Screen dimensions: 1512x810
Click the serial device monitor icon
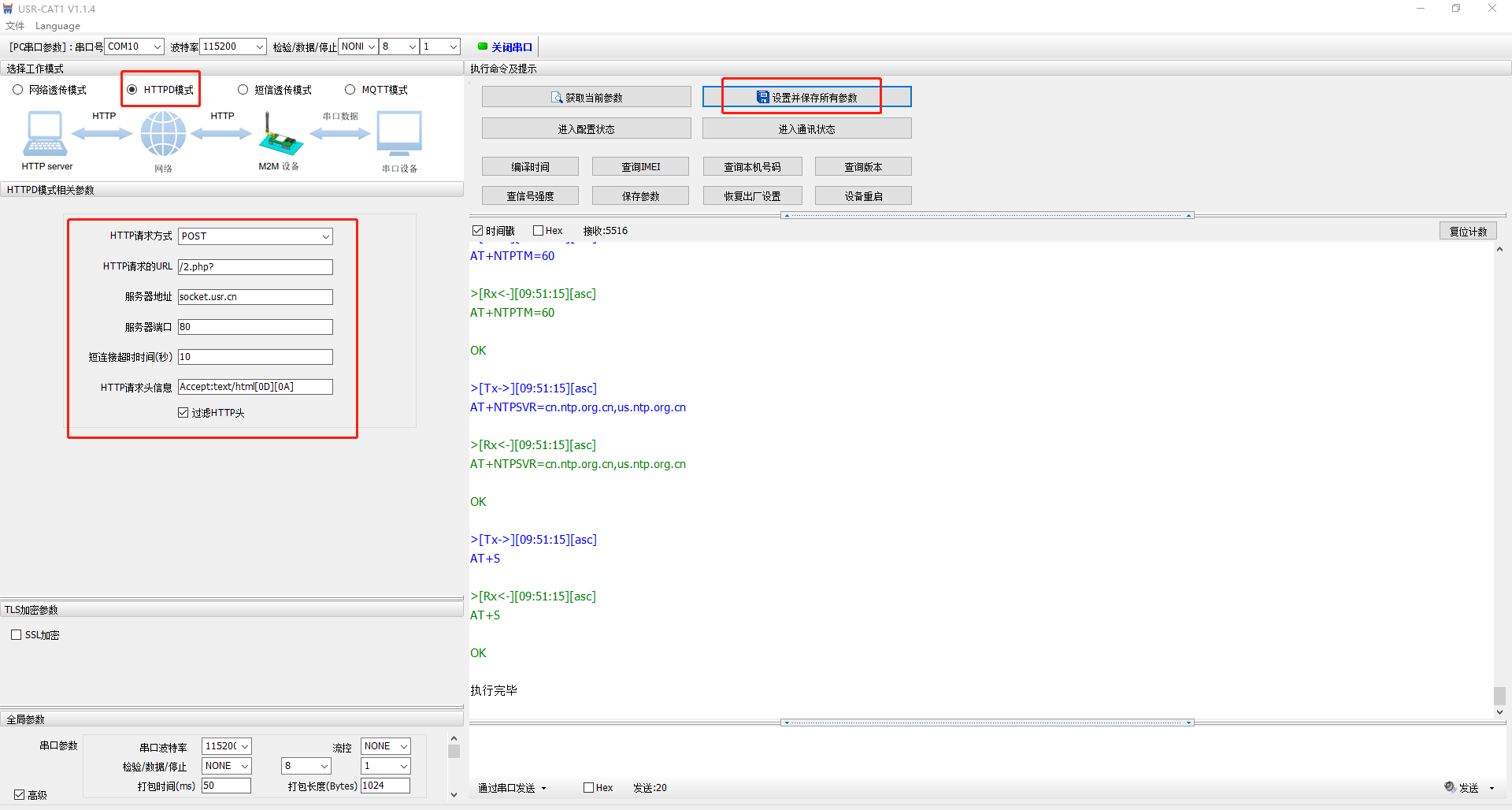[399, 133]
